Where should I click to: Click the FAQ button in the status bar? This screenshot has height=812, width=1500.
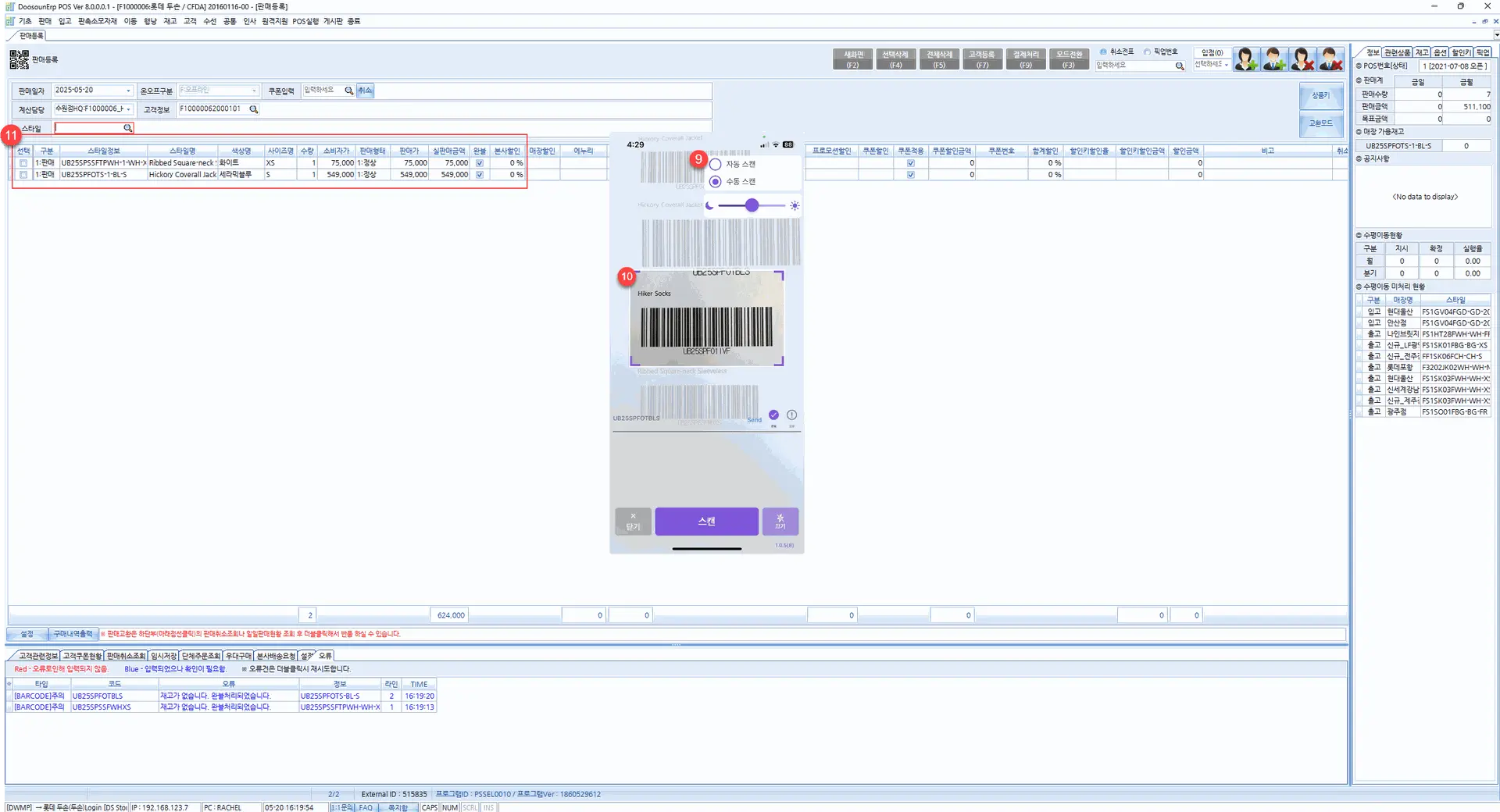(x=366, y=807)
